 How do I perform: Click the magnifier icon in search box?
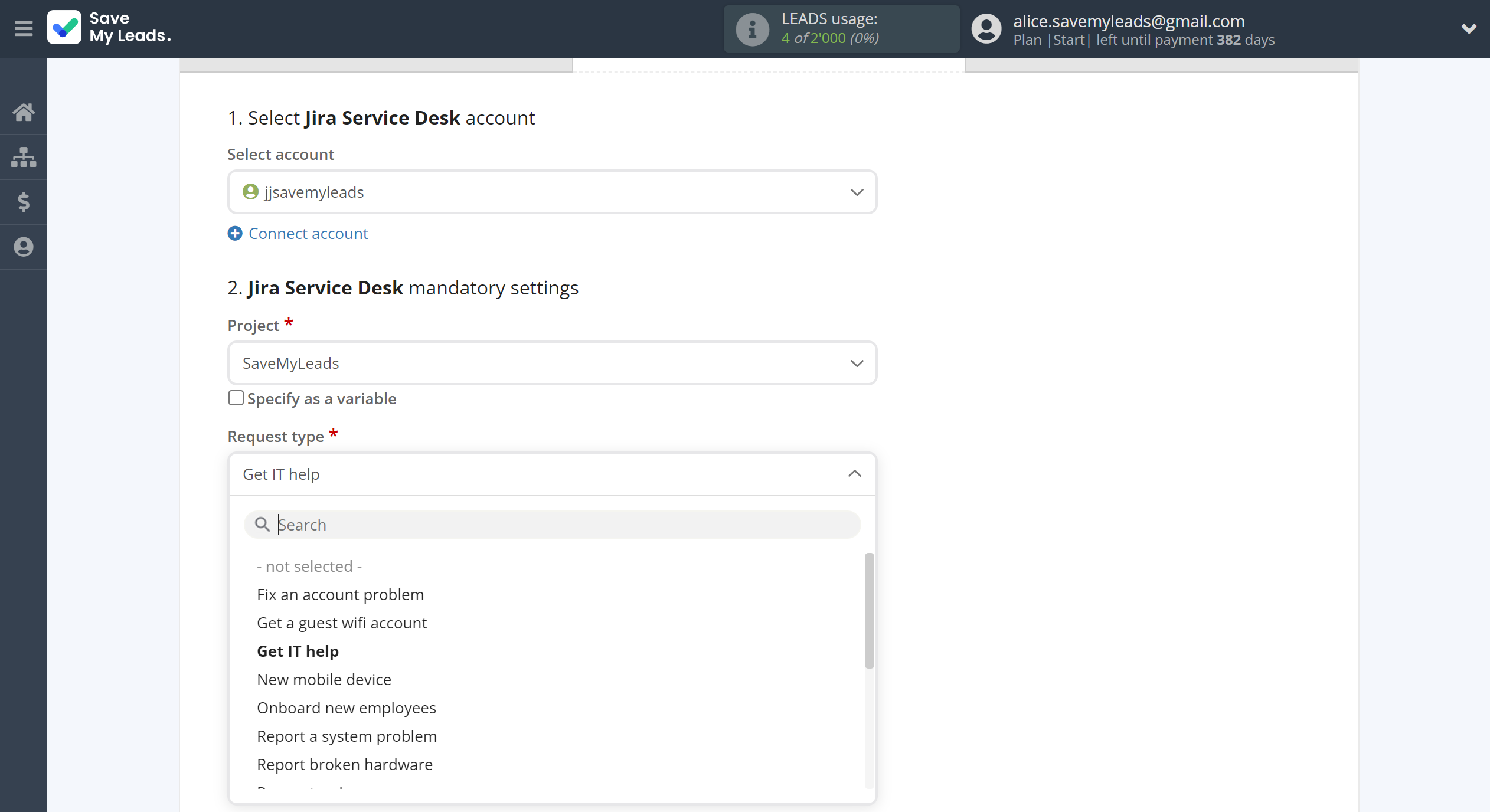262,524
